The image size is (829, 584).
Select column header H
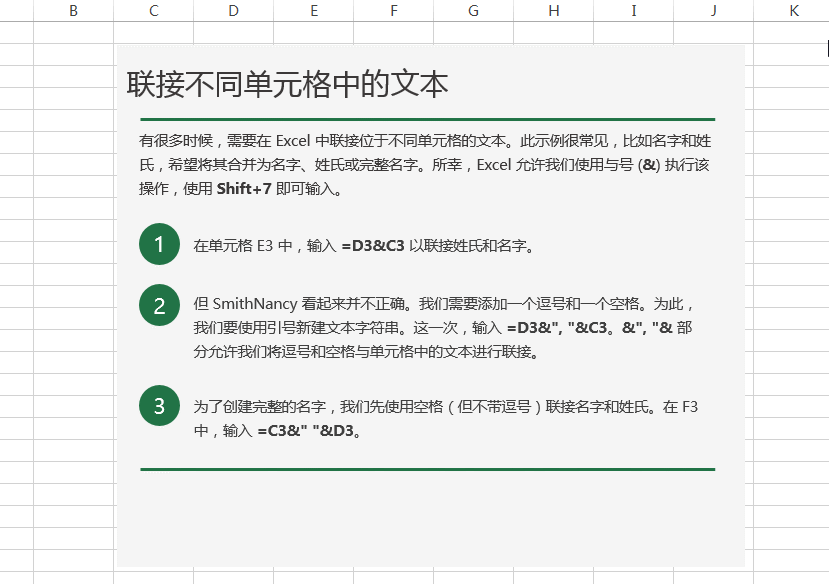(x=553, y=10)
